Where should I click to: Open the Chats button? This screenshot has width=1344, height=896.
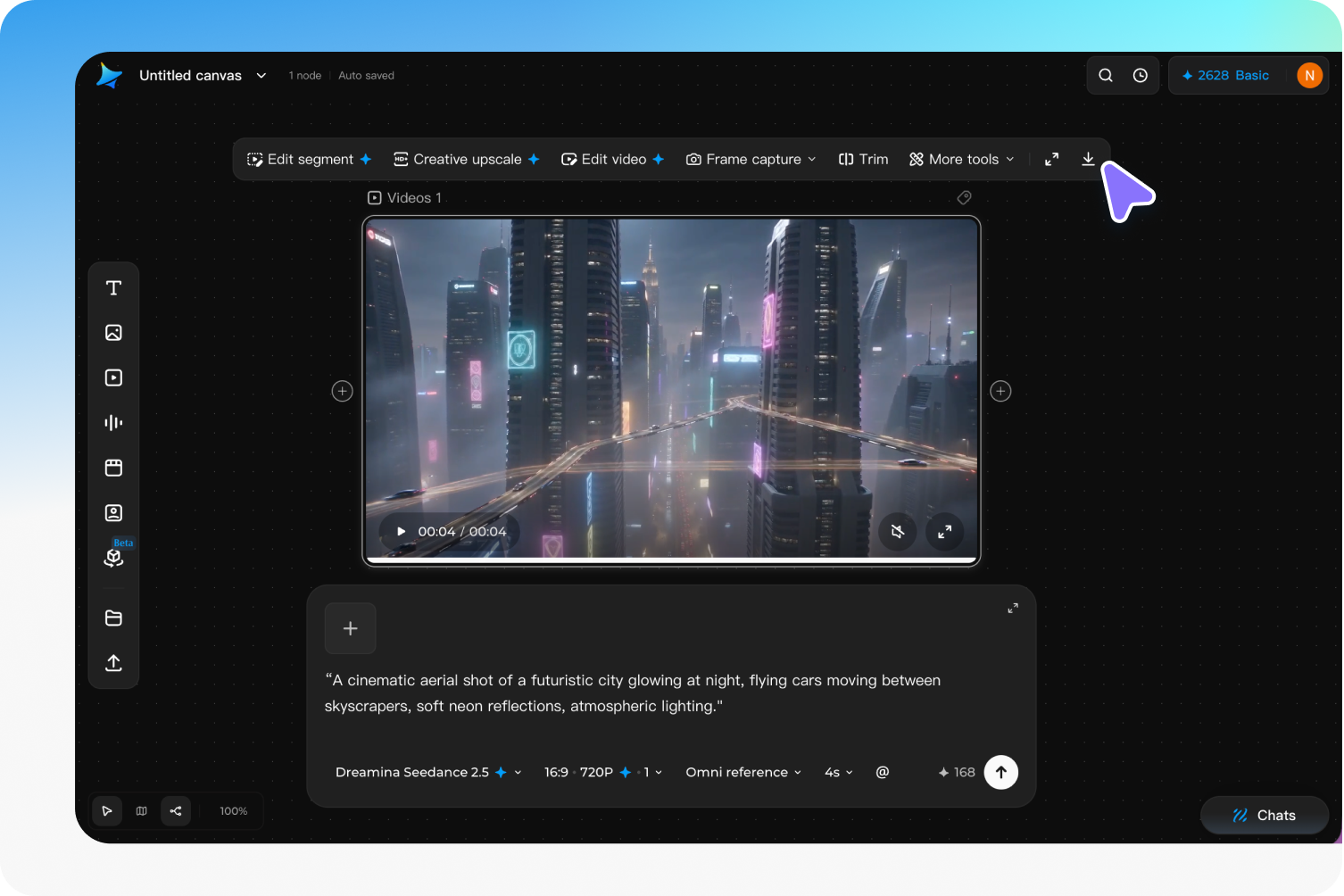click(x=1264, y=815)
